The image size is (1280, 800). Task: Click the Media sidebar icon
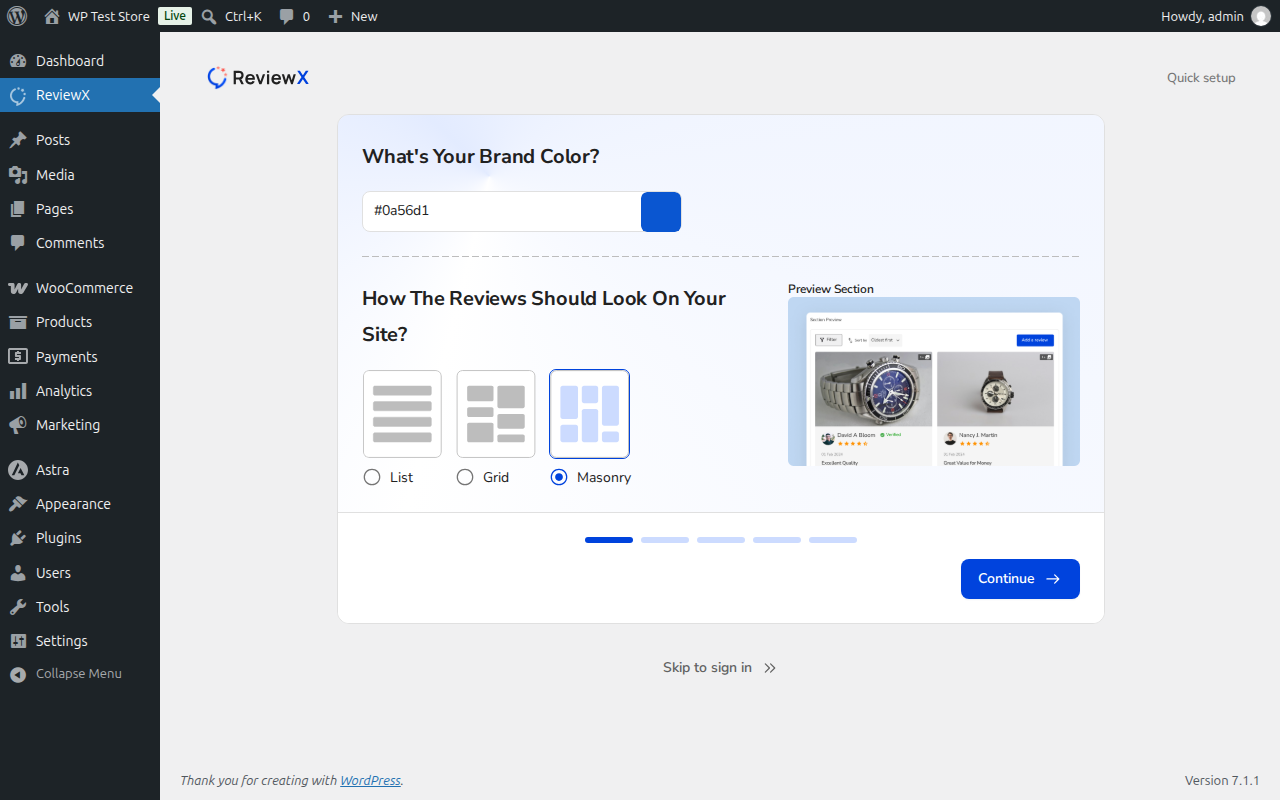tap(18, 175)
